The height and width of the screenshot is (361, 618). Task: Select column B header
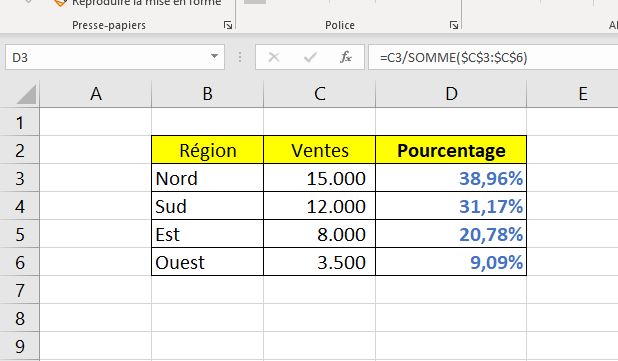coord(207,94)
